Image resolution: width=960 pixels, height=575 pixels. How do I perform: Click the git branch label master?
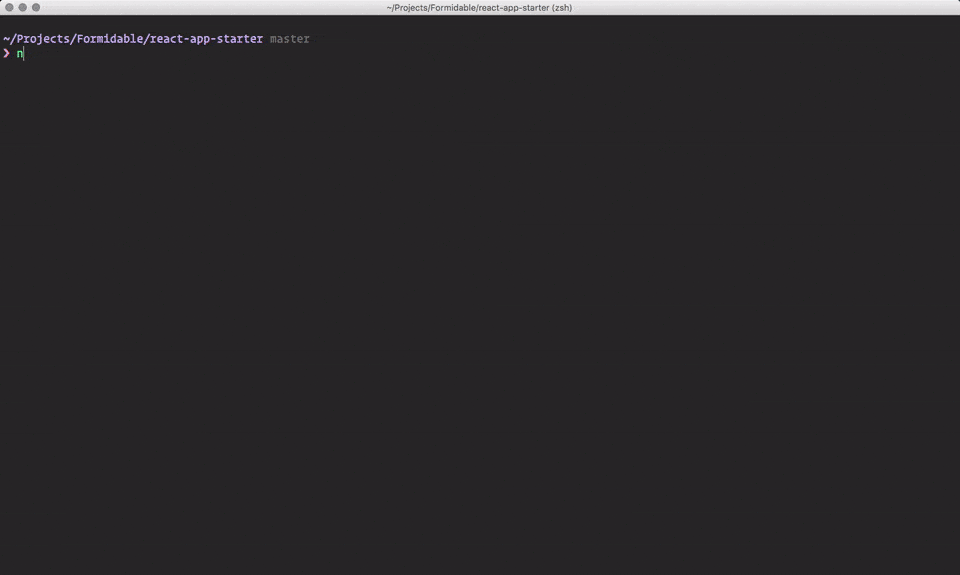tap(290, 39)
